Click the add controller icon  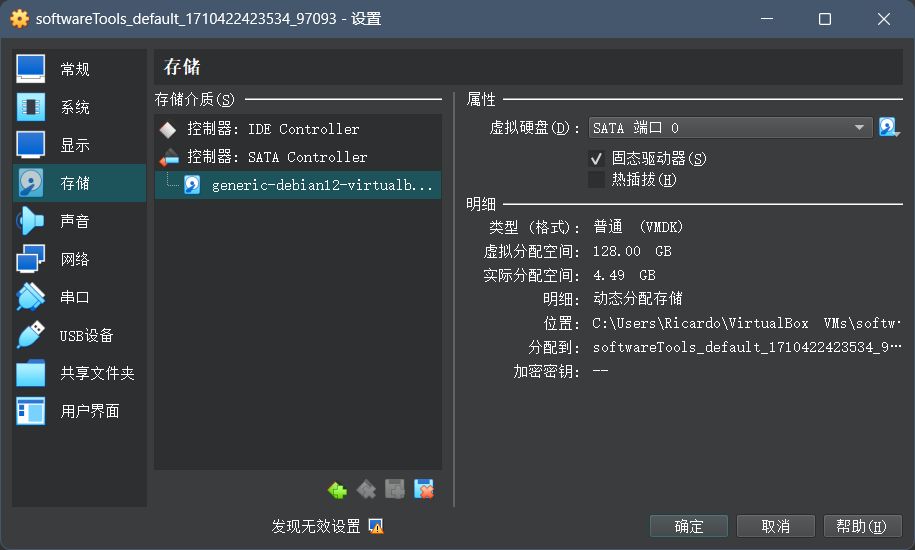[337, 489]
